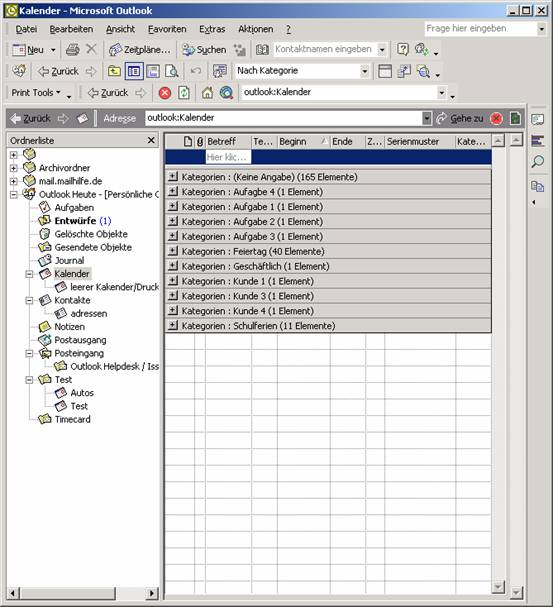Open the outlook:Kalender dropdown in web toolbar
553x607 pixels.
(x=442, y=93)
